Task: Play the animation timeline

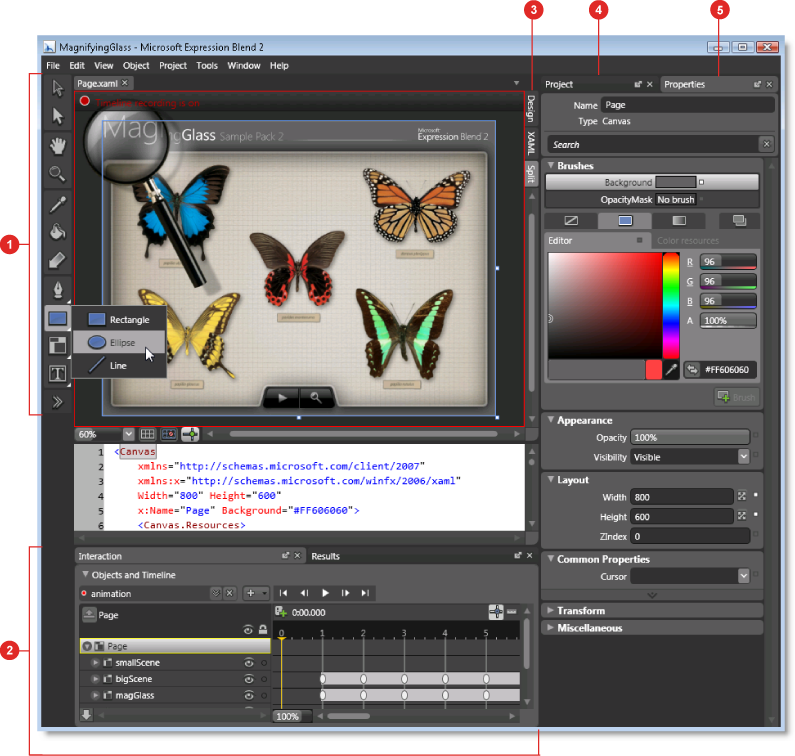Action: coord(325,593)
